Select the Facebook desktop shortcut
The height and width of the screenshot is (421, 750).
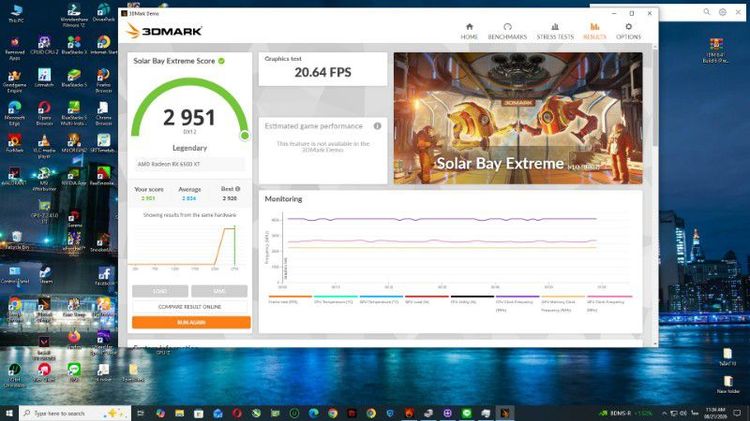click(x=104, y=276)
